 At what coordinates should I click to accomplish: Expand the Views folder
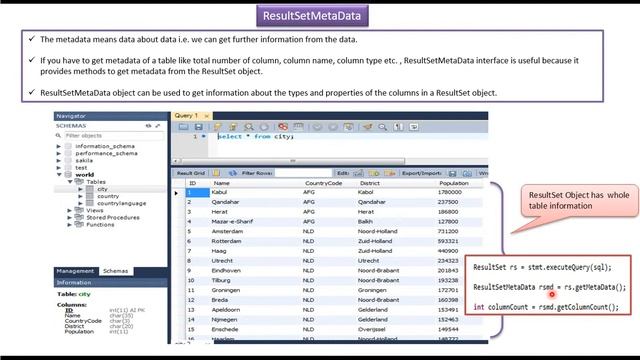click(x=69, y=211)
